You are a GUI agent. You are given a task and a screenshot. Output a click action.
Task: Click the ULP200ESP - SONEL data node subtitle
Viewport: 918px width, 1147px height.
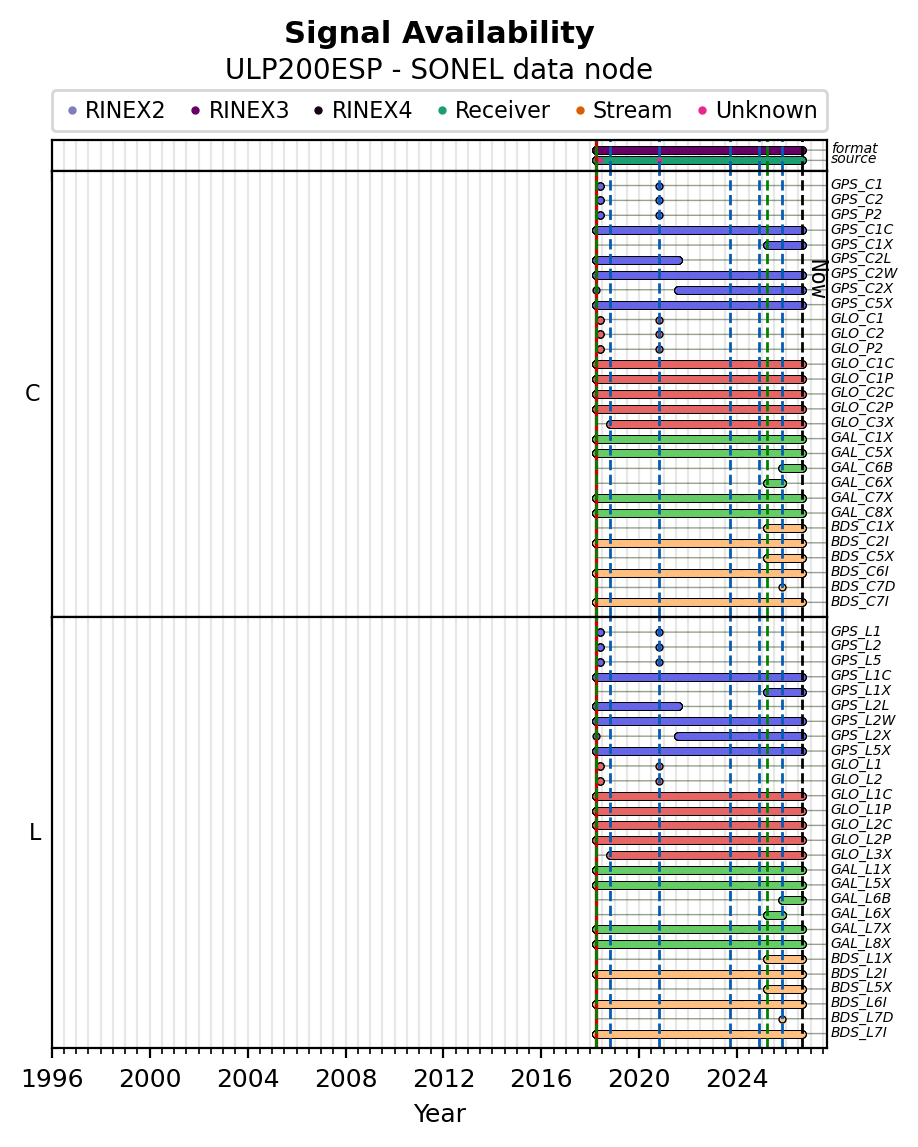(x=439, y=69)
